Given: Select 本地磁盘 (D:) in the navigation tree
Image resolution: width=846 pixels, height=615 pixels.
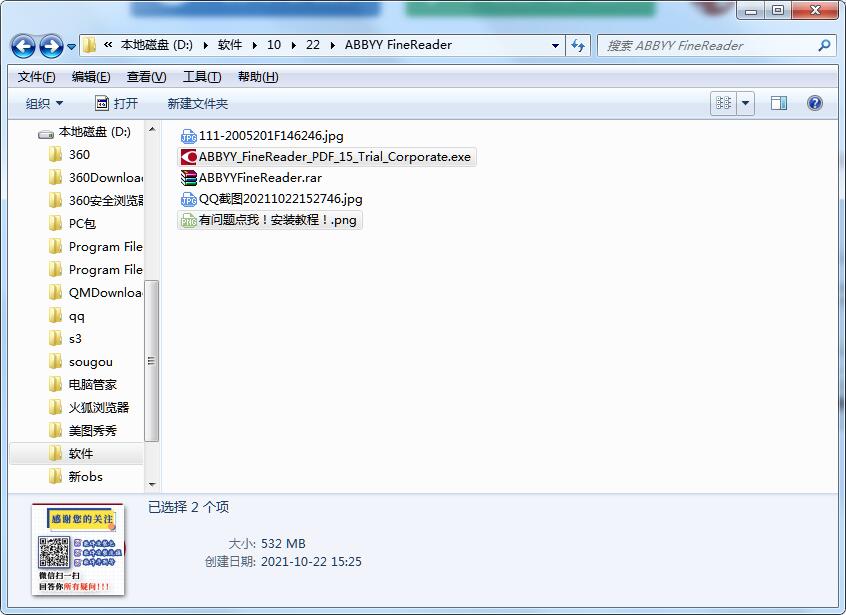Looking at the screenshot, I should (94, 132).
